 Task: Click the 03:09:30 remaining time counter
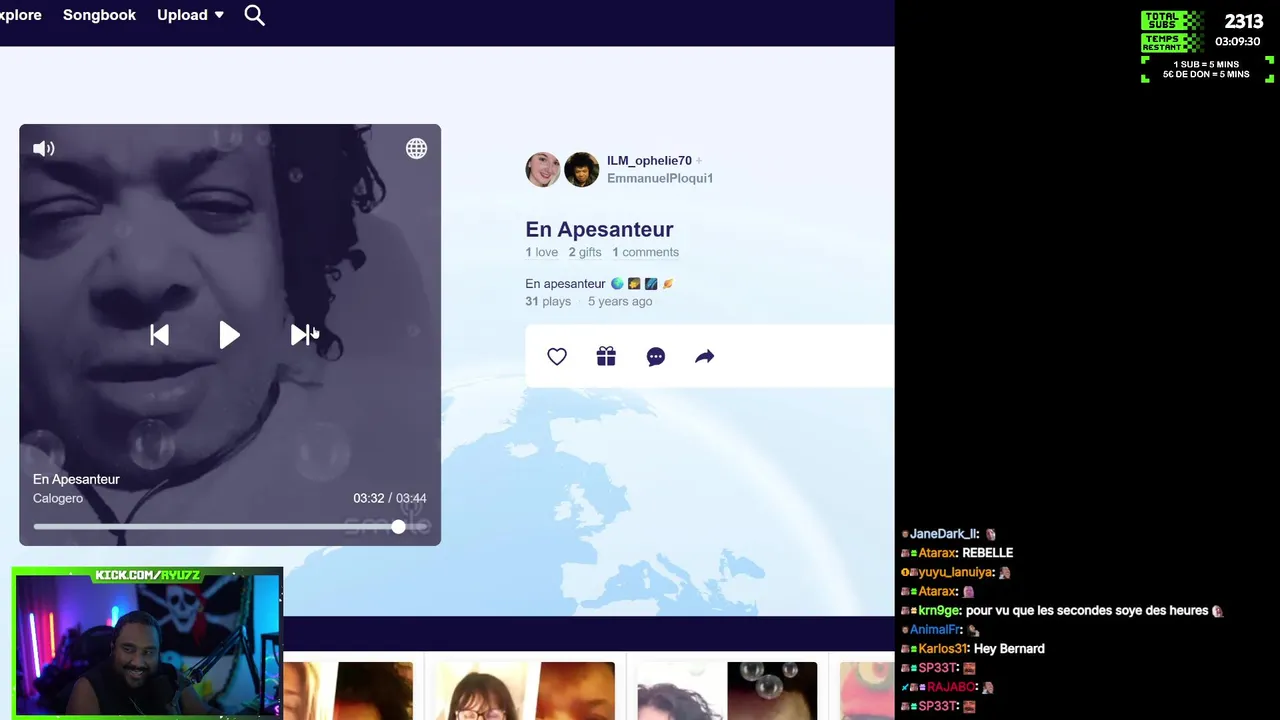1237,42
